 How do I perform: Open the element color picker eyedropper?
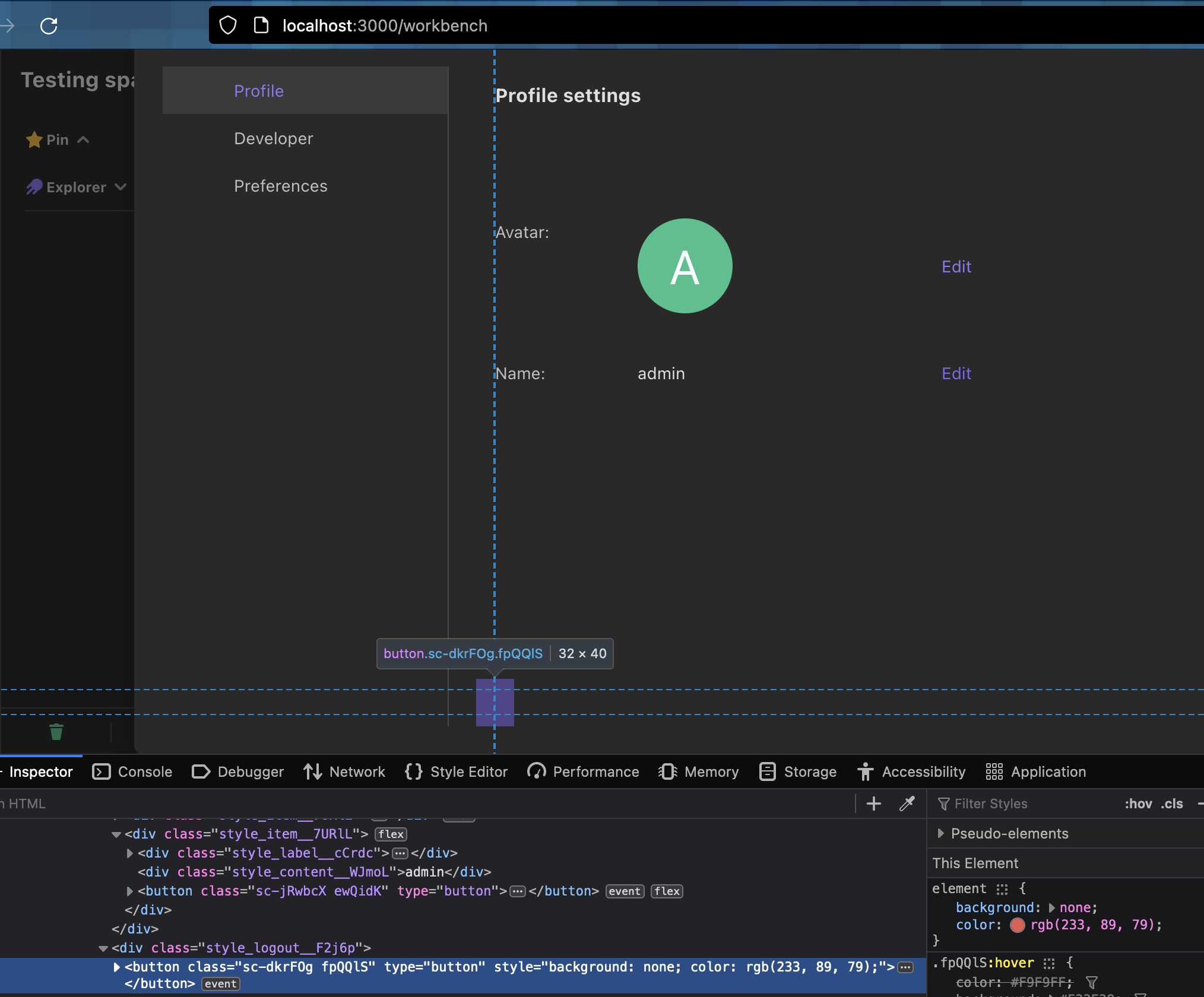[907, 804]
